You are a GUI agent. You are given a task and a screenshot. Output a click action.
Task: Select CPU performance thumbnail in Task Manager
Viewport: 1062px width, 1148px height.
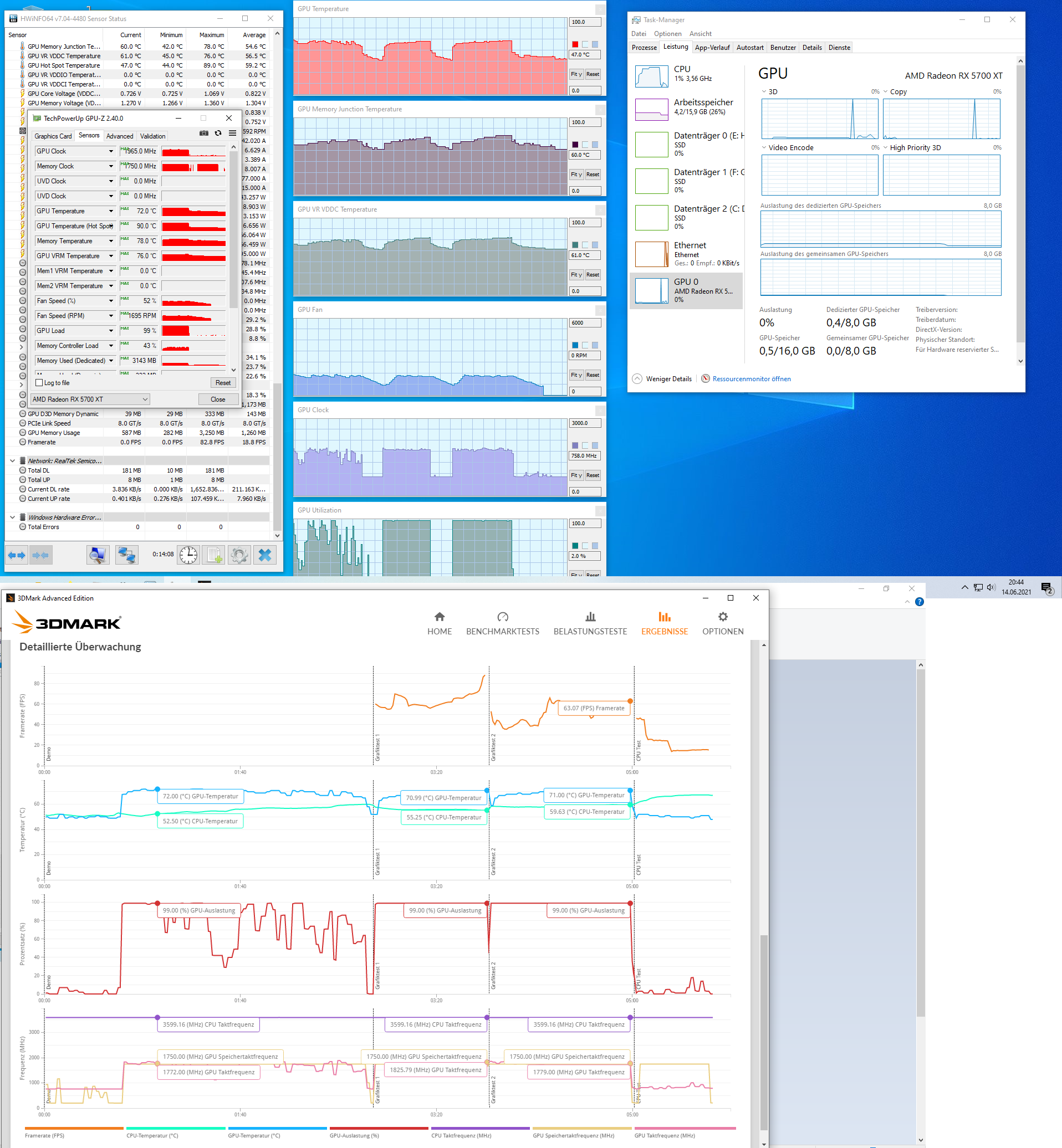(x=651, y=76)
